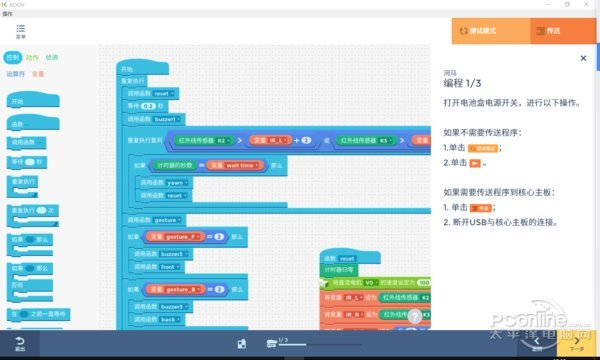Open the wait time variable dropdown
600x360 pixels.
[x=242, y=166]
